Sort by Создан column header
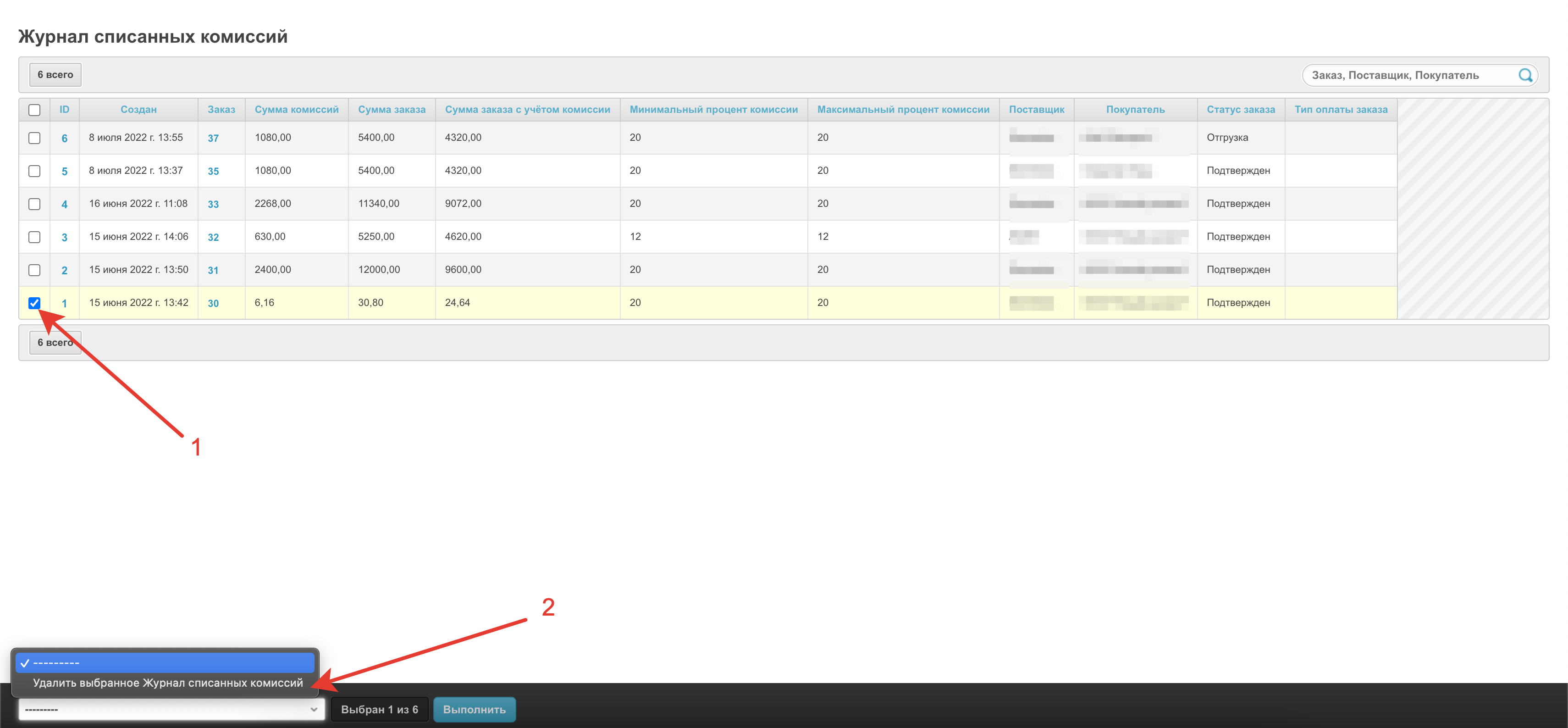The image size is (1568, 728). point(138,110)
